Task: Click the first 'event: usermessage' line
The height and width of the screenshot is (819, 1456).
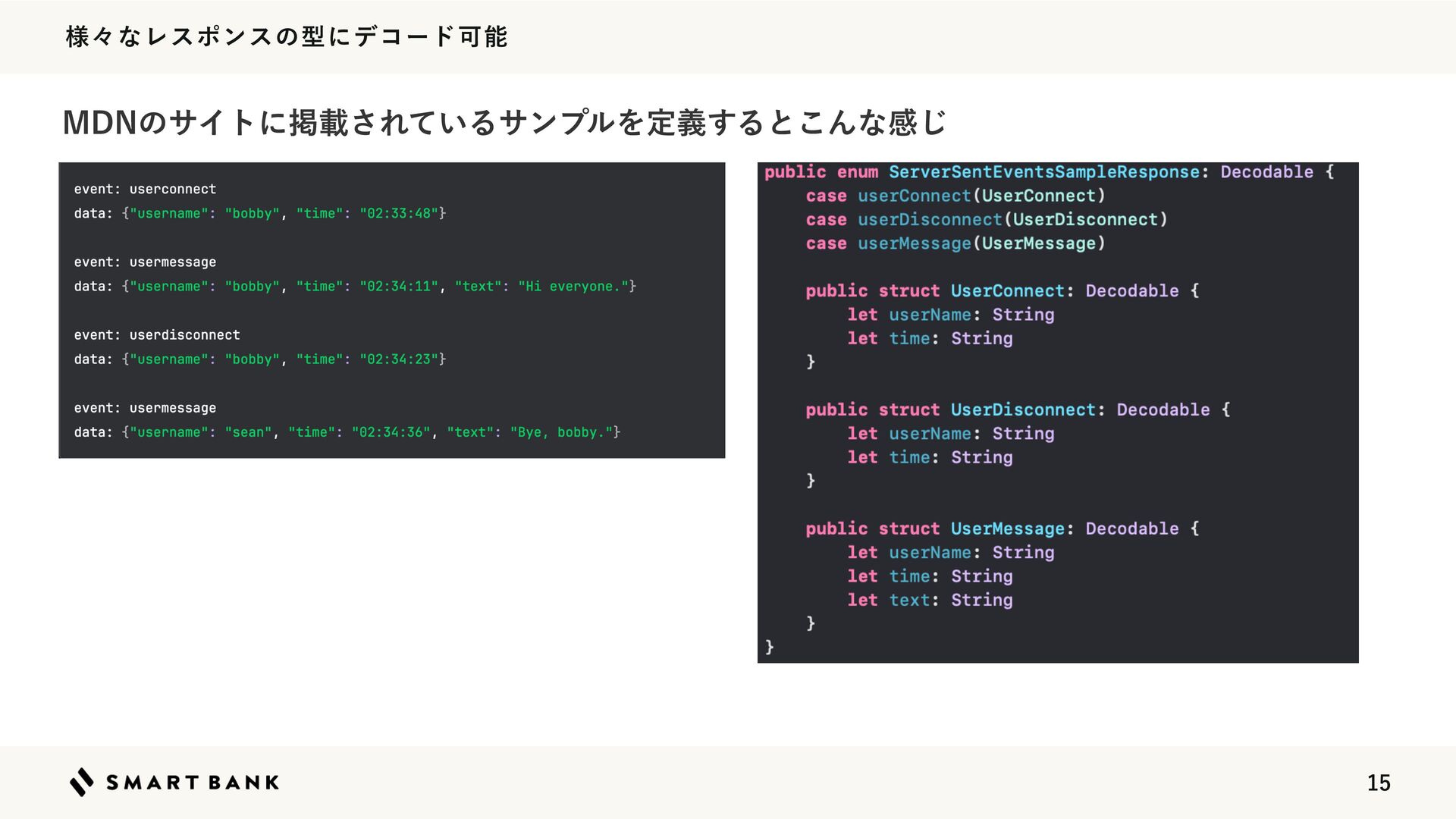Action: tap(145, 262)
